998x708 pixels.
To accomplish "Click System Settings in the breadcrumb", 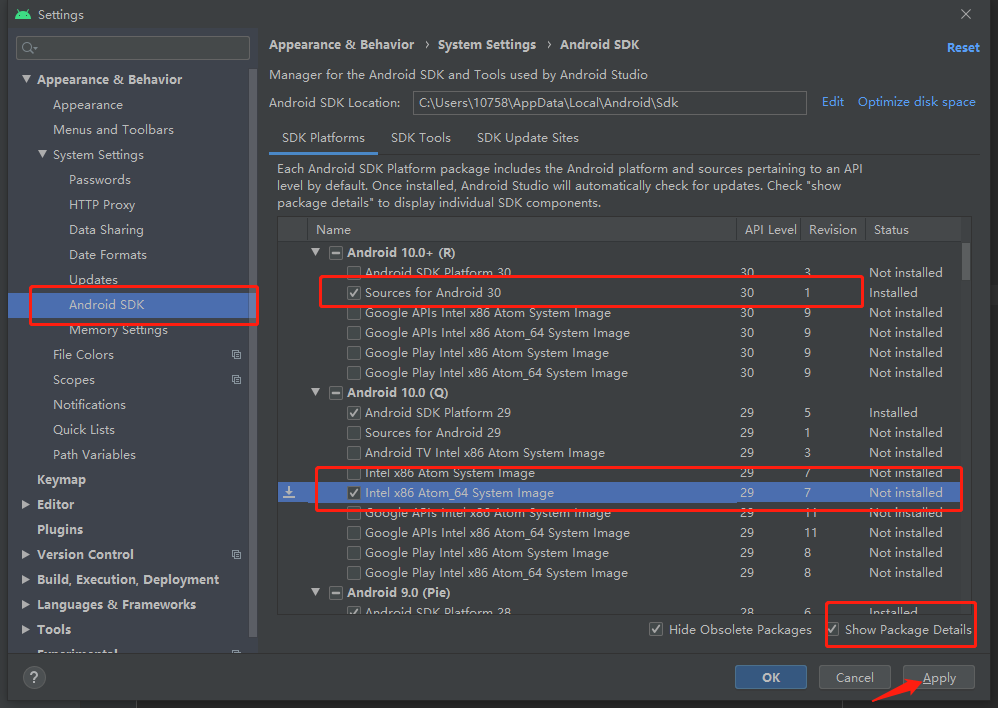I will (487, 45).
